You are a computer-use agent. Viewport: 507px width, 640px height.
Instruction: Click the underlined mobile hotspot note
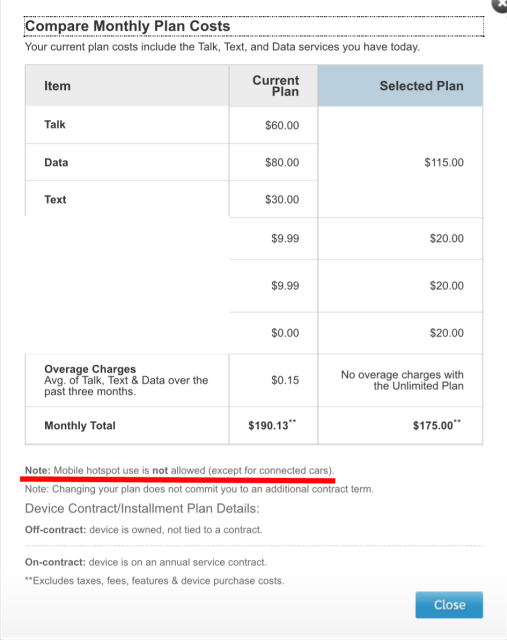(180, 471)
